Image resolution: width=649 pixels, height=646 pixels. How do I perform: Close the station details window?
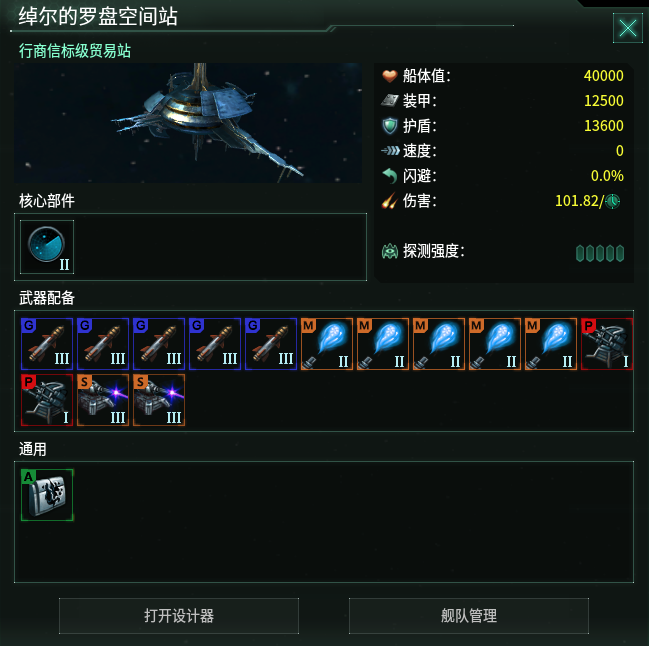tap(628, 28)
